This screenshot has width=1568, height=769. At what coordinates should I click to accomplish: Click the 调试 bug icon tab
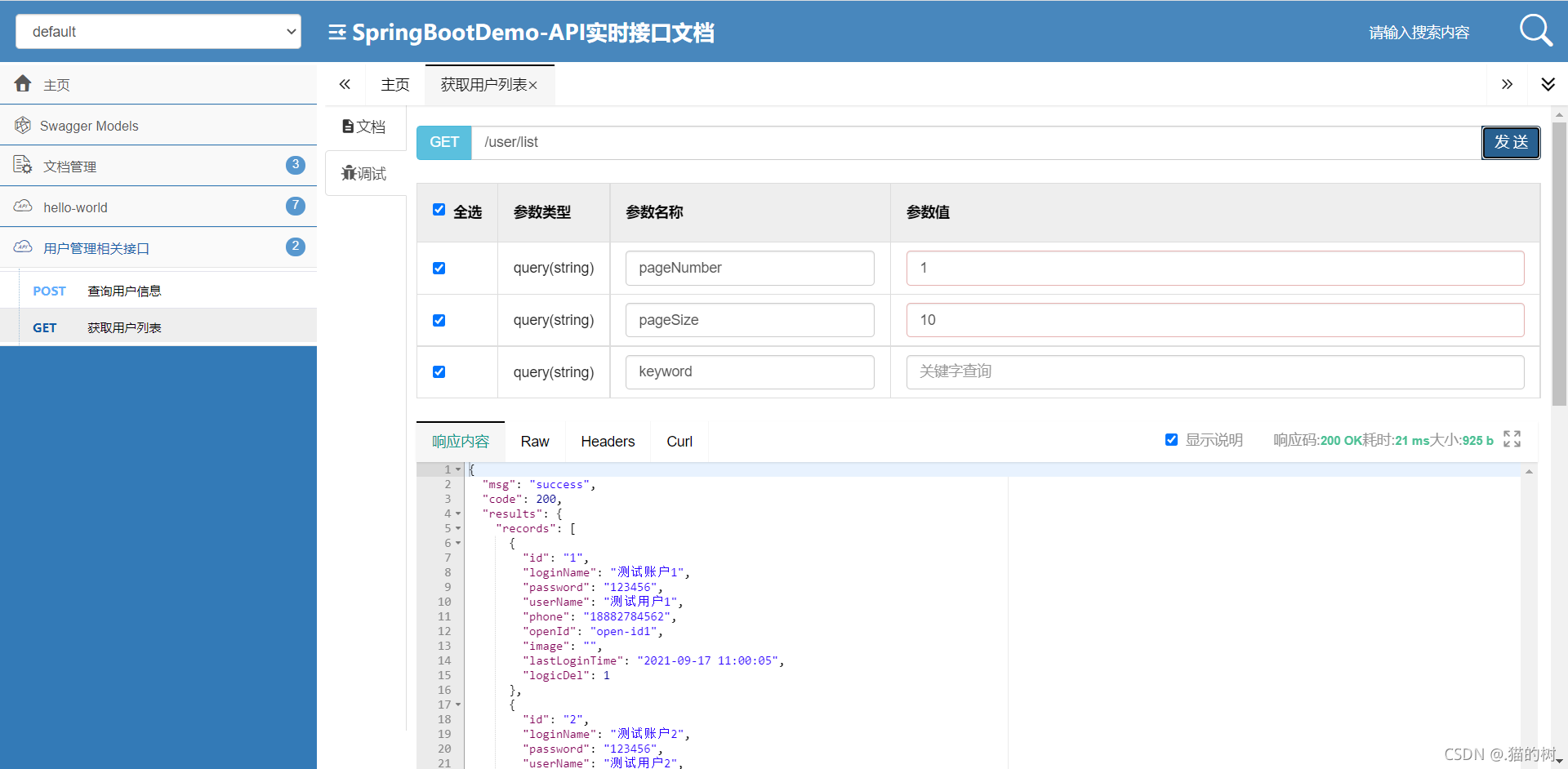364,173
